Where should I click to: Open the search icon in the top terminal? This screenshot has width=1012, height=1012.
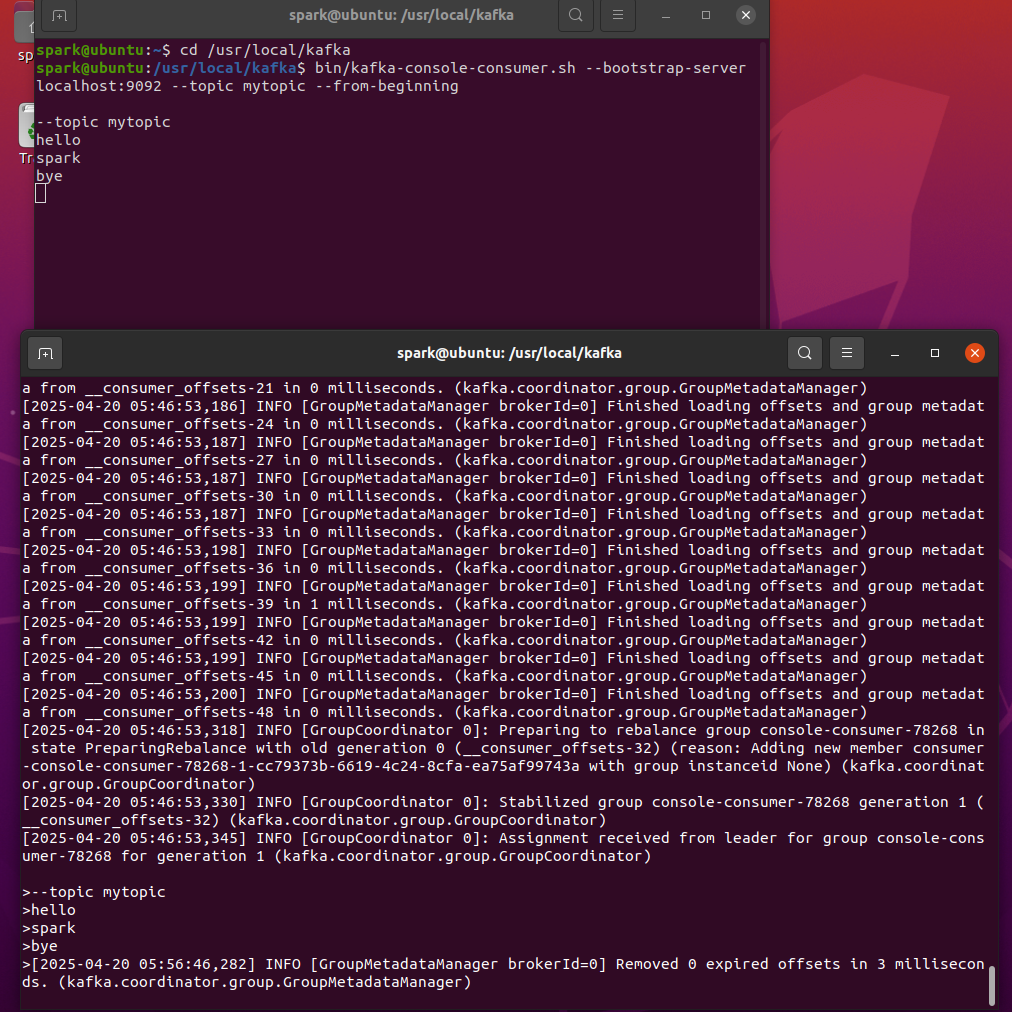click(576, 16)
